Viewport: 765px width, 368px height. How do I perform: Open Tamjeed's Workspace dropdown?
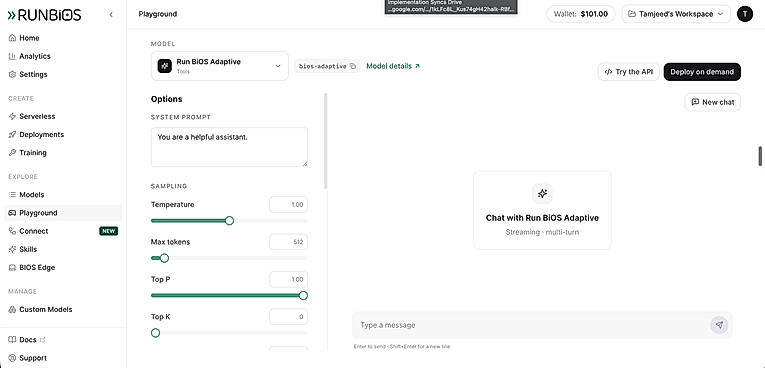(x=676, y=14)
